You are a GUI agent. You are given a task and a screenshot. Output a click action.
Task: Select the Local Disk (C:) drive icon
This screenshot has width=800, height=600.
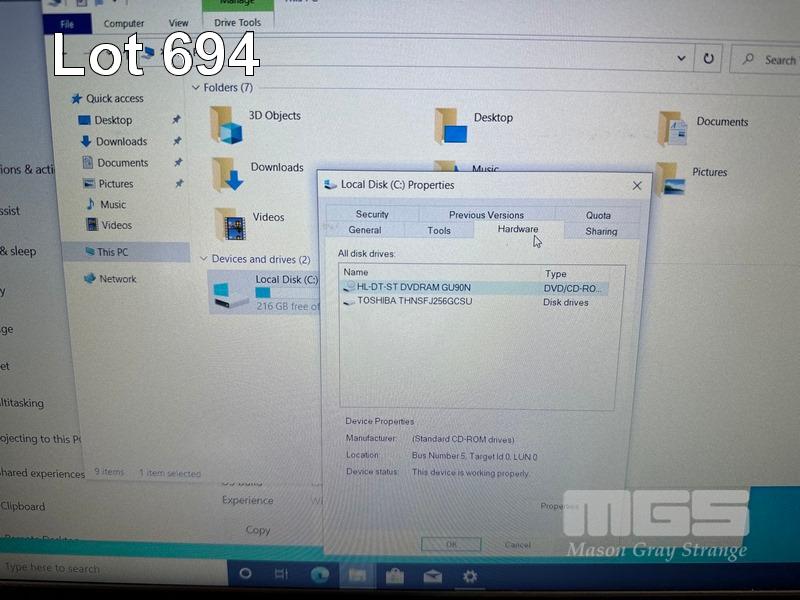click(232, 293)
